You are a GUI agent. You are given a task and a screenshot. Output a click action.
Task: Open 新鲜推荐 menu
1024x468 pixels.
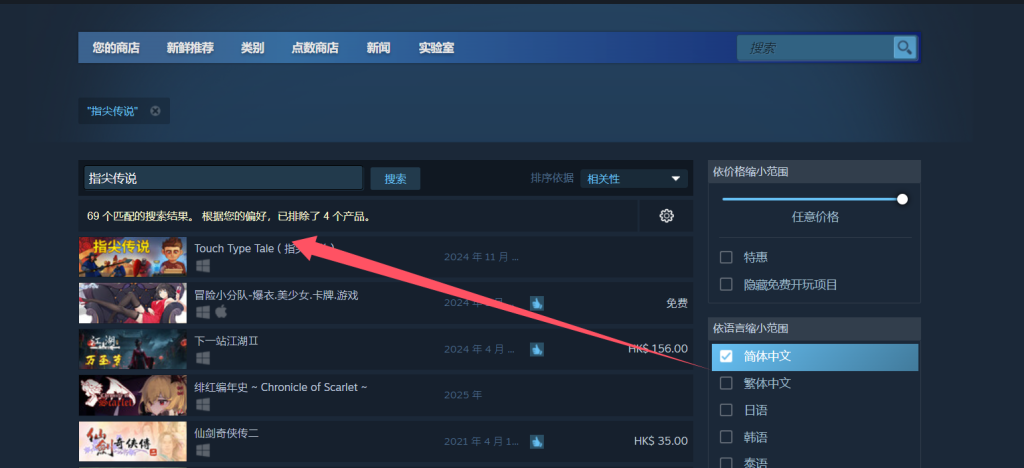[190, 48]
